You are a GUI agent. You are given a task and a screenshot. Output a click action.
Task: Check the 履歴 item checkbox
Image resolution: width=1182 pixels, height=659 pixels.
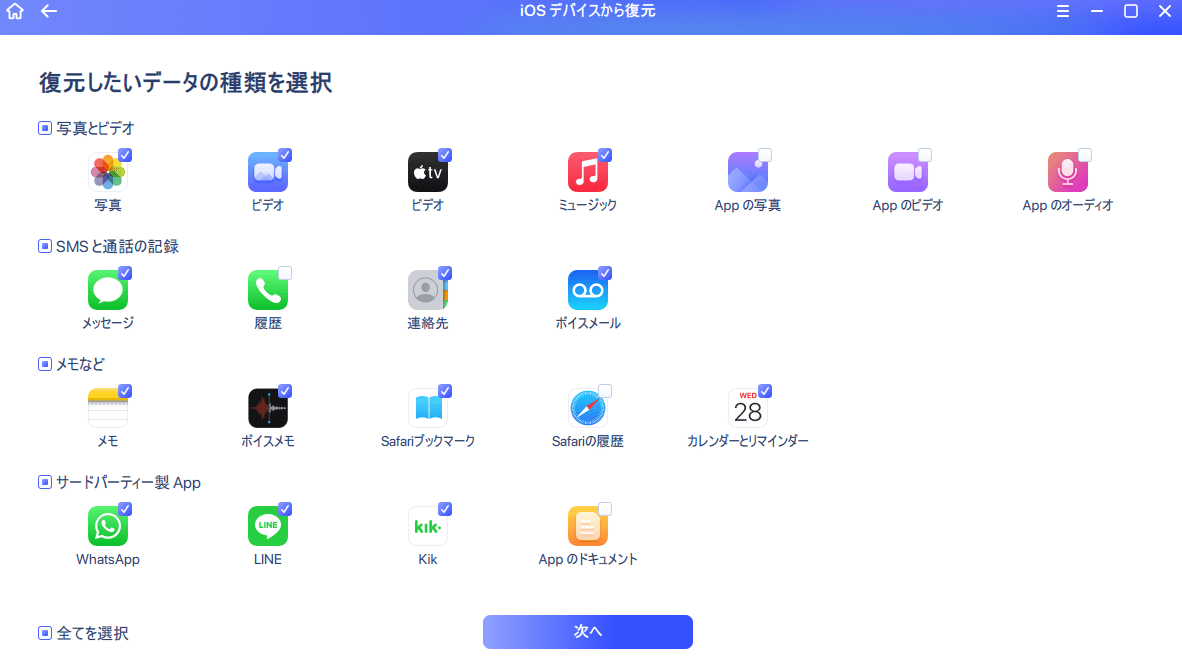point(285,273)
